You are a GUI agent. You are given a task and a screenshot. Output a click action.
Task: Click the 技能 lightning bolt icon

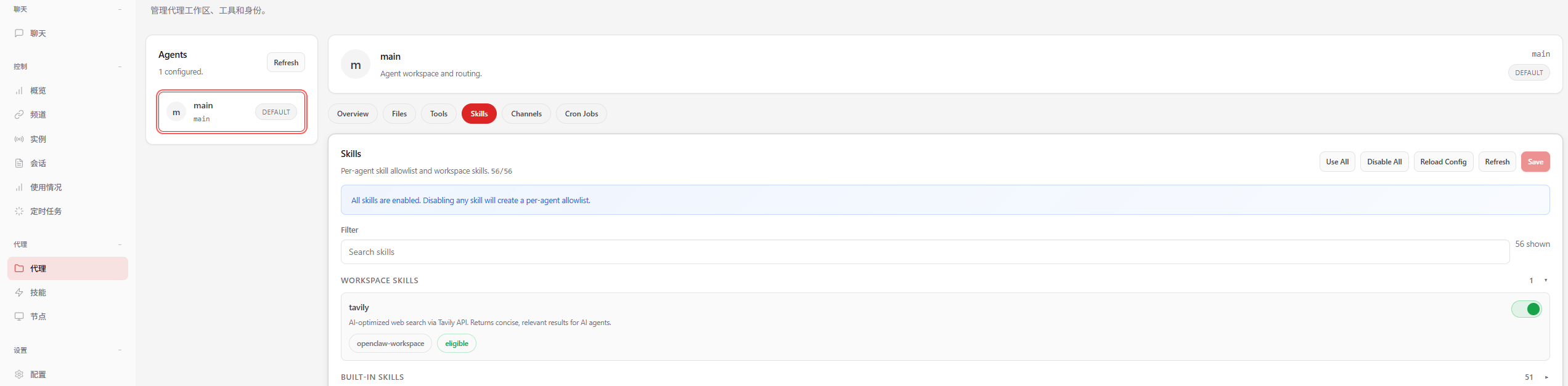(x=19, y=292)
